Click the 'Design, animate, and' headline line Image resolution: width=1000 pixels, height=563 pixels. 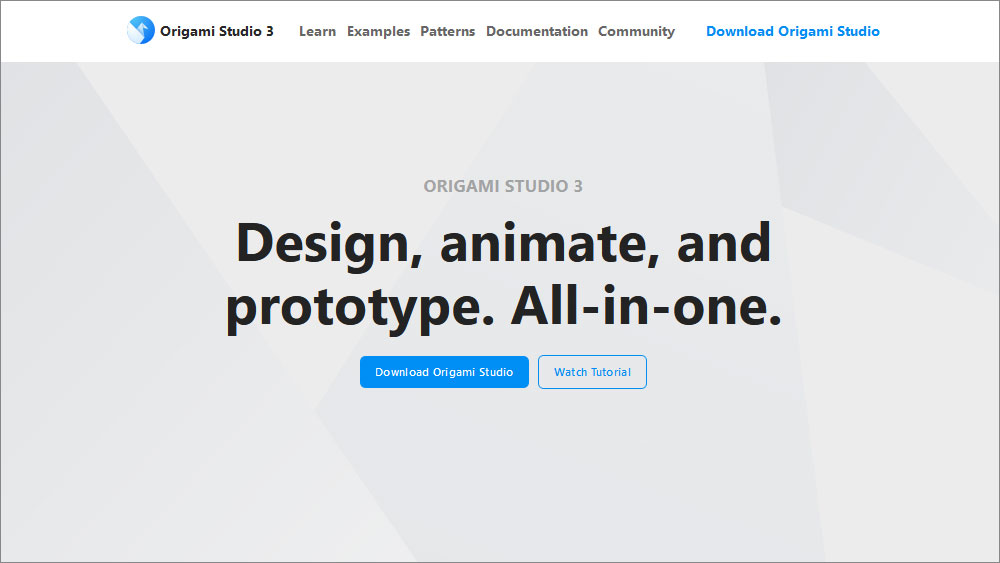pyautogui.click(x=503, y=245)
